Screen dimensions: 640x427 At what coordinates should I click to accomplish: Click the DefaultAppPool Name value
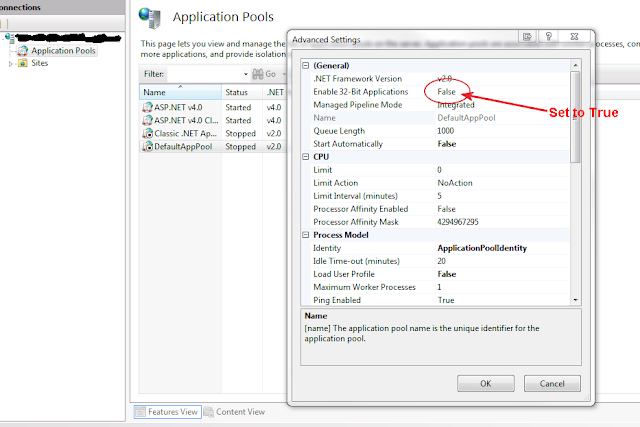coord(466,118)
